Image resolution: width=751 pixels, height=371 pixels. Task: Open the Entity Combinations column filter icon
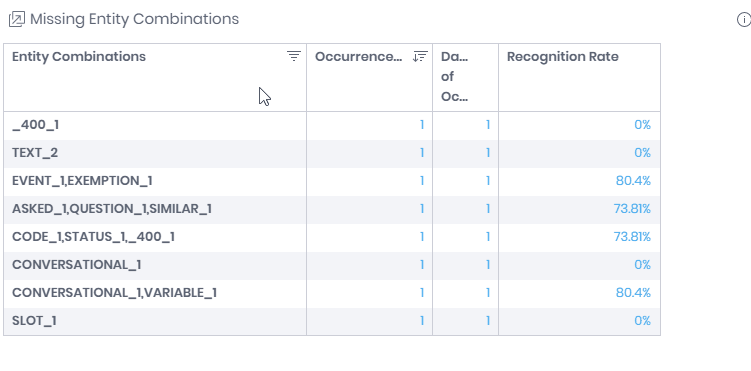(x=294, y=56)
